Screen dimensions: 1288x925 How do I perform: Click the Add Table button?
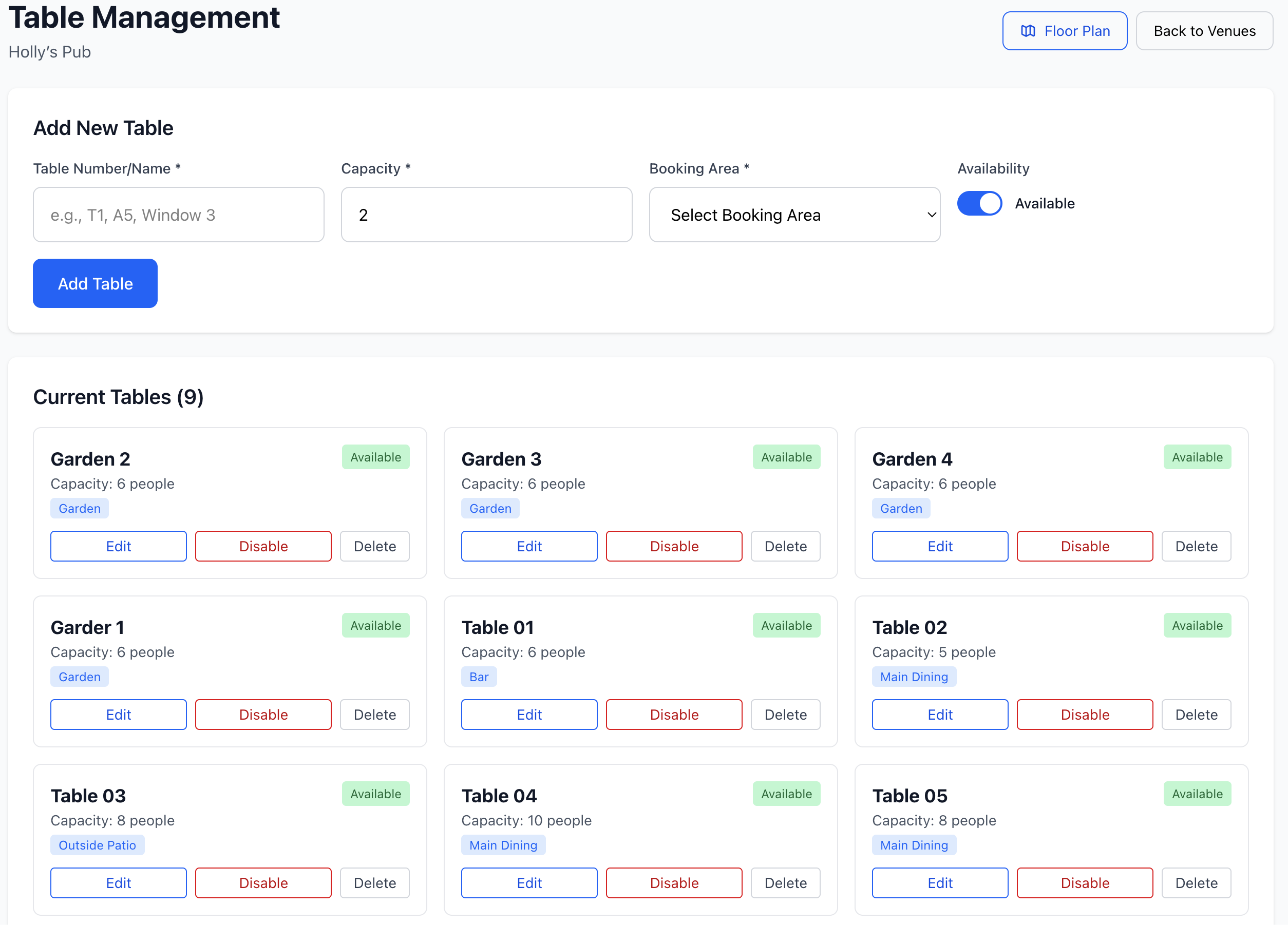tap(95, 283)
